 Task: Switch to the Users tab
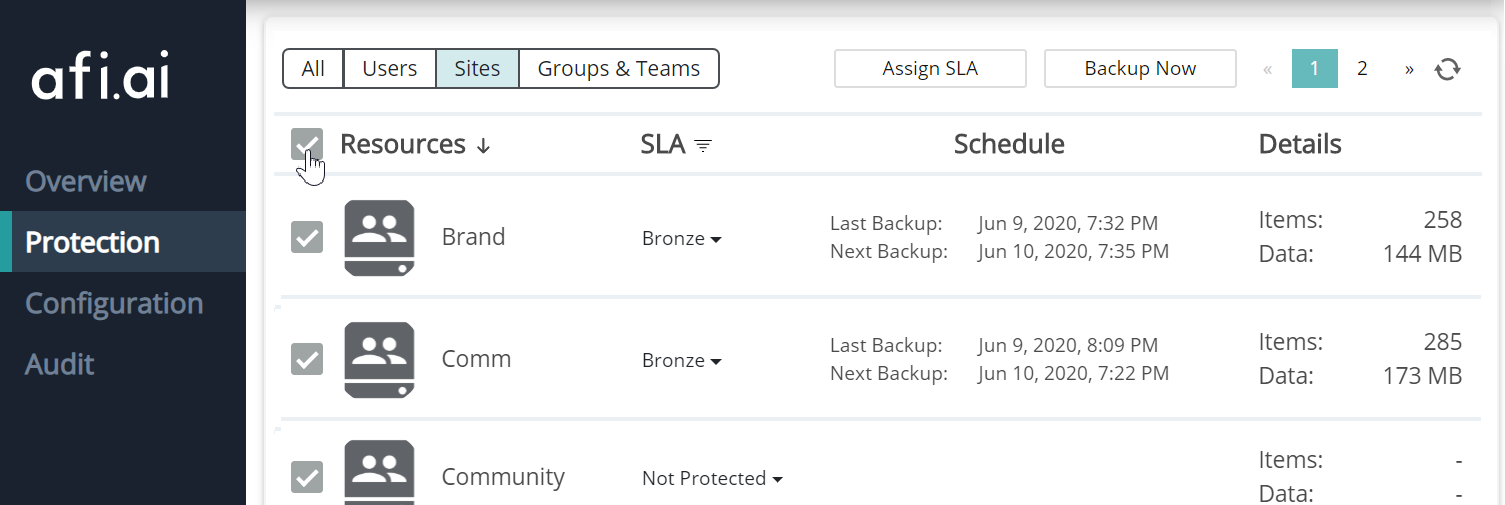pyautogui.click(x=389, y=69)
